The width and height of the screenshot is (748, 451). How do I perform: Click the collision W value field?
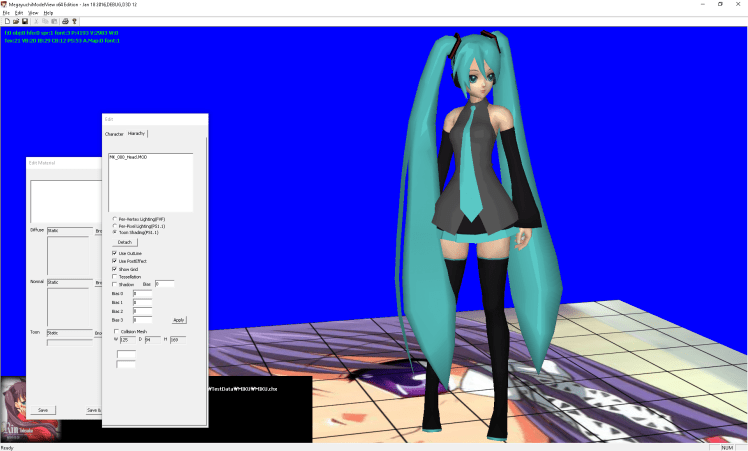pyautogui.click(x=128, y=340)
